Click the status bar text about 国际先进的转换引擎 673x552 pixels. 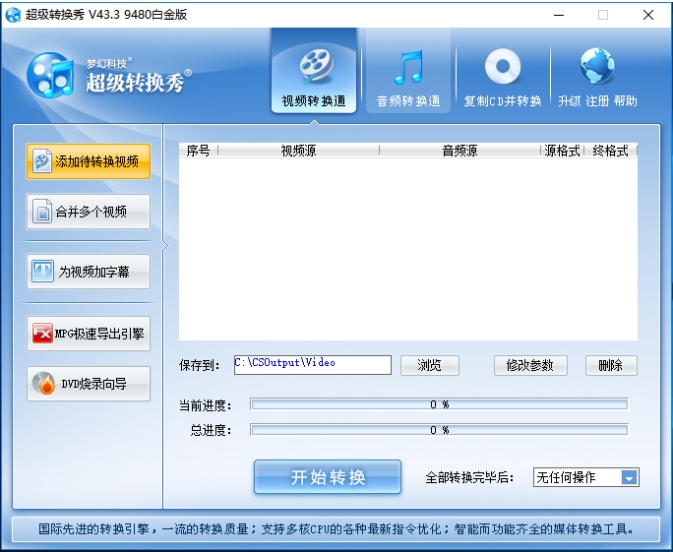coord(336,529)
